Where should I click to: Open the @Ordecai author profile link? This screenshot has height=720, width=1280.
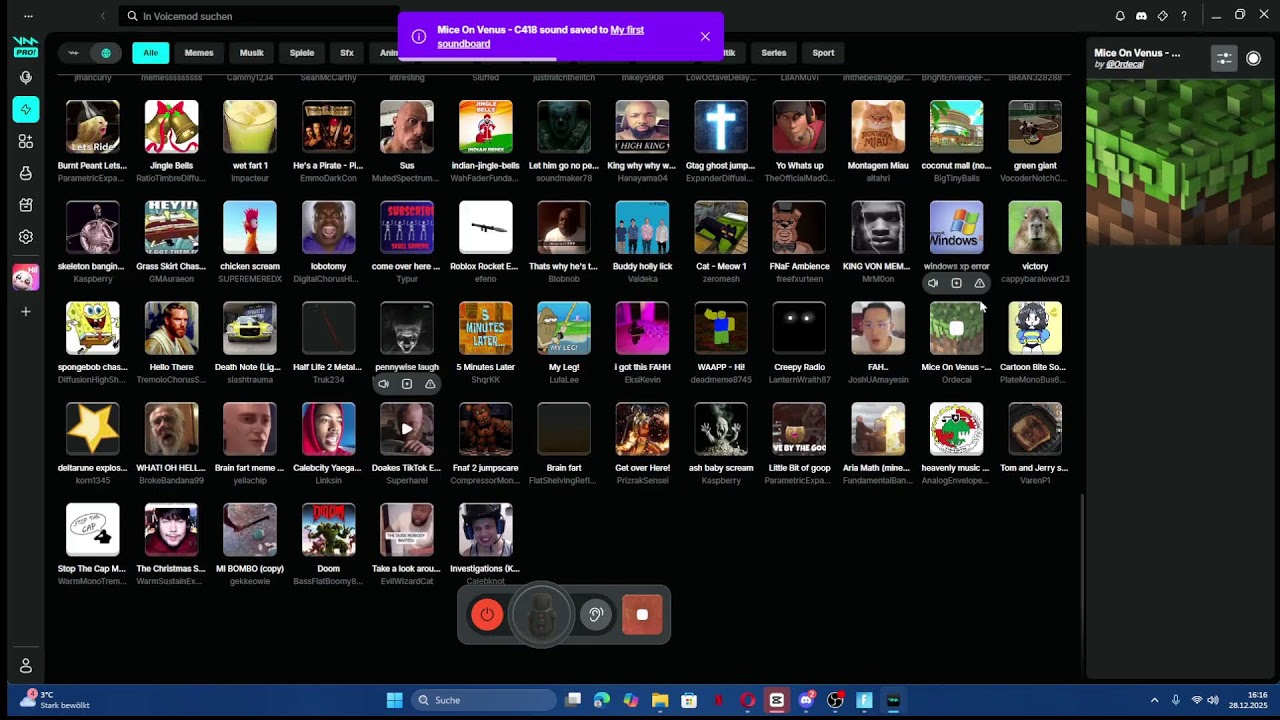1125,65
